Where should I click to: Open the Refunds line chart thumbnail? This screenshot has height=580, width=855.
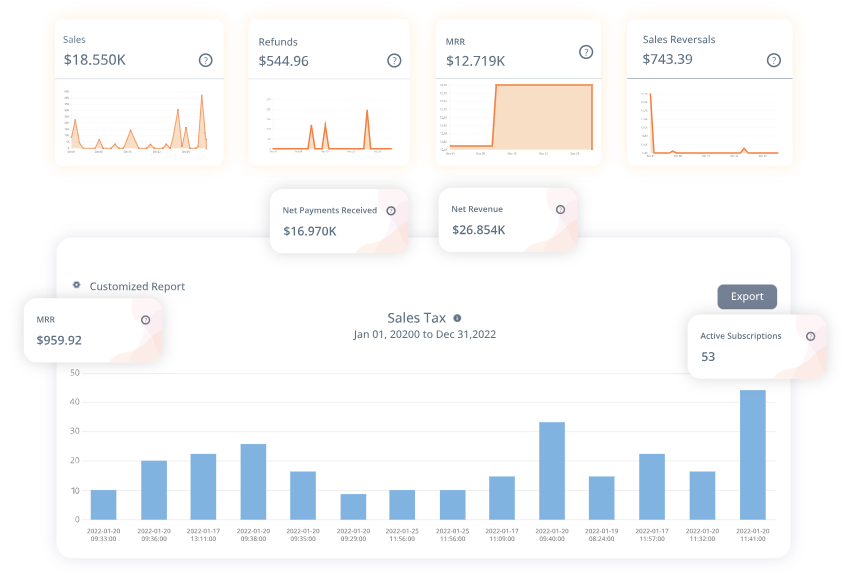[329, 125]
